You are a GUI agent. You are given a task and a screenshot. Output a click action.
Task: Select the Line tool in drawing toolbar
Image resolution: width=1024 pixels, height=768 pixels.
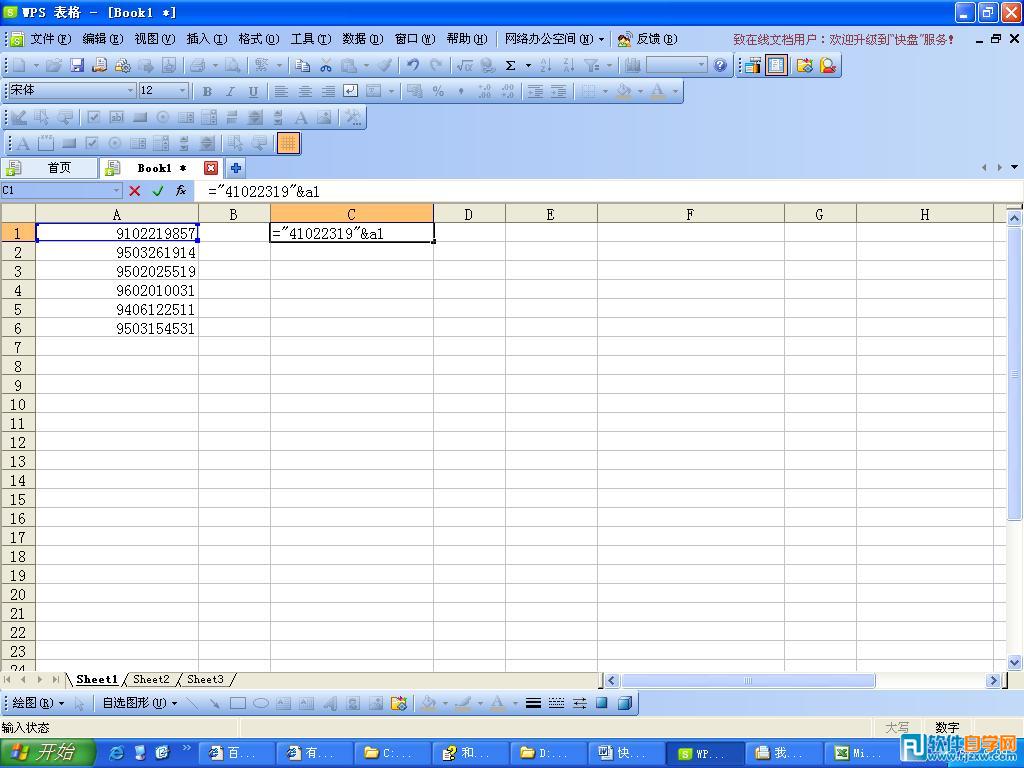click(192, 703)
